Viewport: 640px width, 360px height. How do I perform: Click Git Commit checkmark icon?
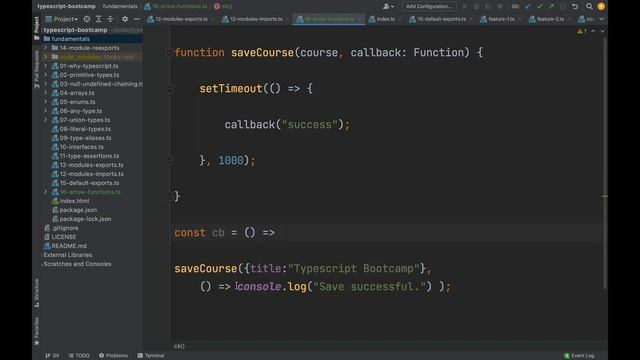tap(540, 7)
